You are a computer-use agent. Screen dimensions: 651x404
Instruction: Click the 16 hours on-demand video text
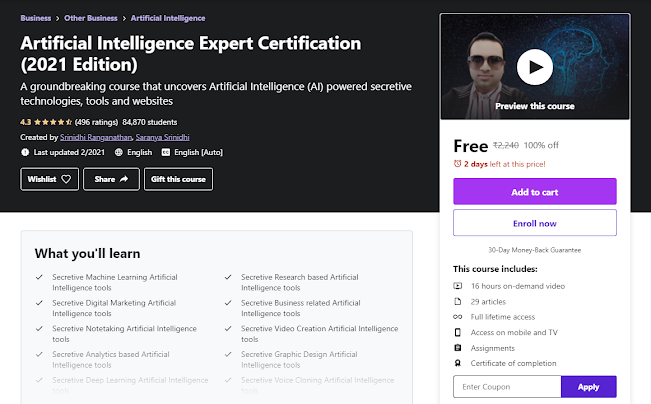(518, 286)
